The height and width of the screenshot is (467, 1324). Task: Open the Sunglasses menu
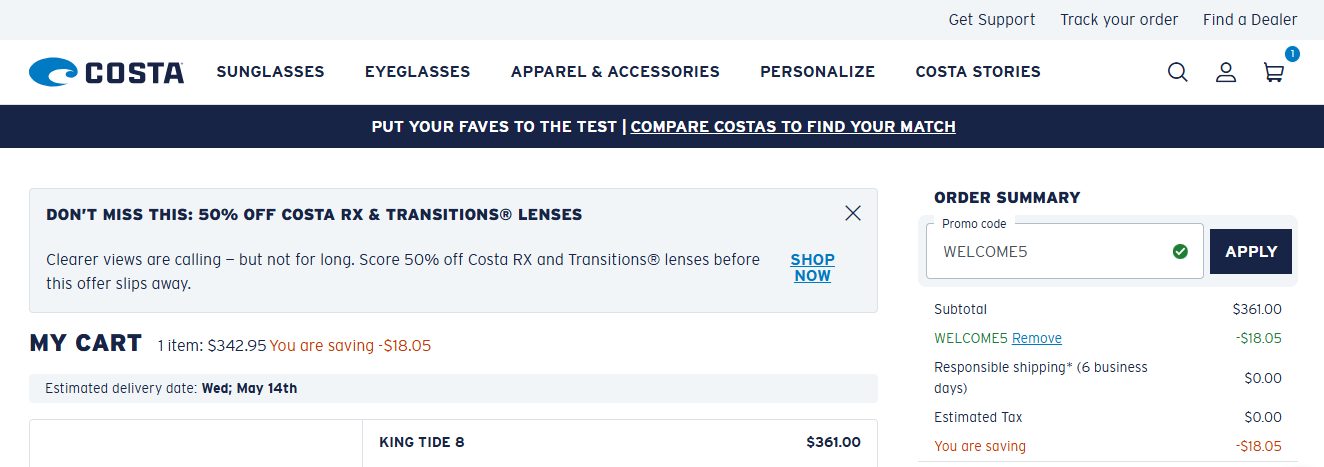coord(271,72)
